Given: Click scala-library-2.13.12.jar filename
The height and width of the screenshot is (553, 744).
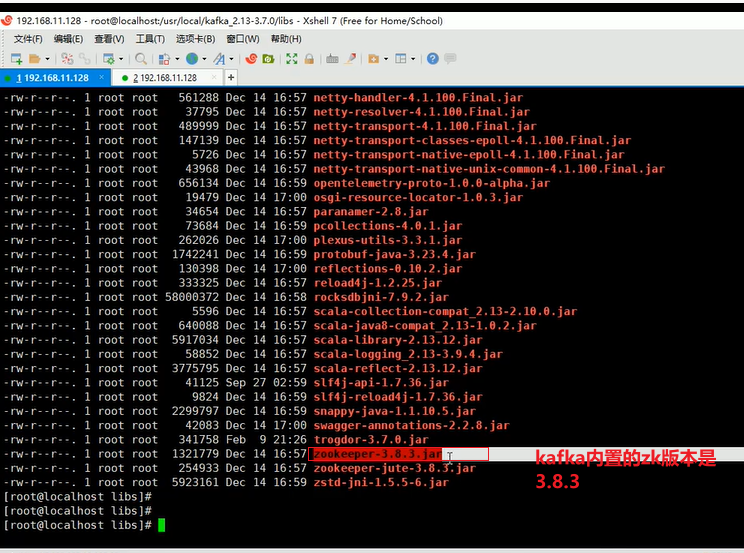Looking at the screenshot, I should point(398,340).
